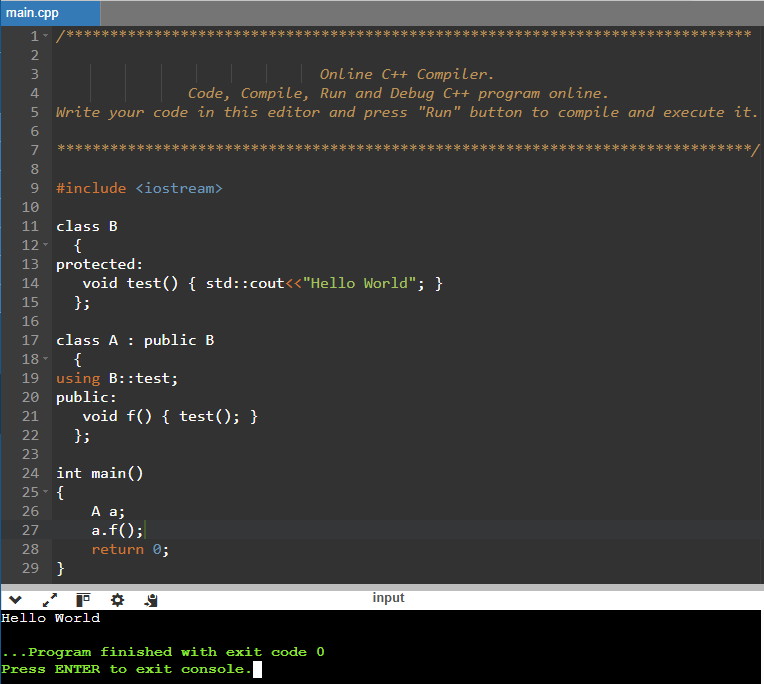Click the "Hello World" string literal
The width and height of the screenshot is (764, 684).
click(x=360, y=283)
